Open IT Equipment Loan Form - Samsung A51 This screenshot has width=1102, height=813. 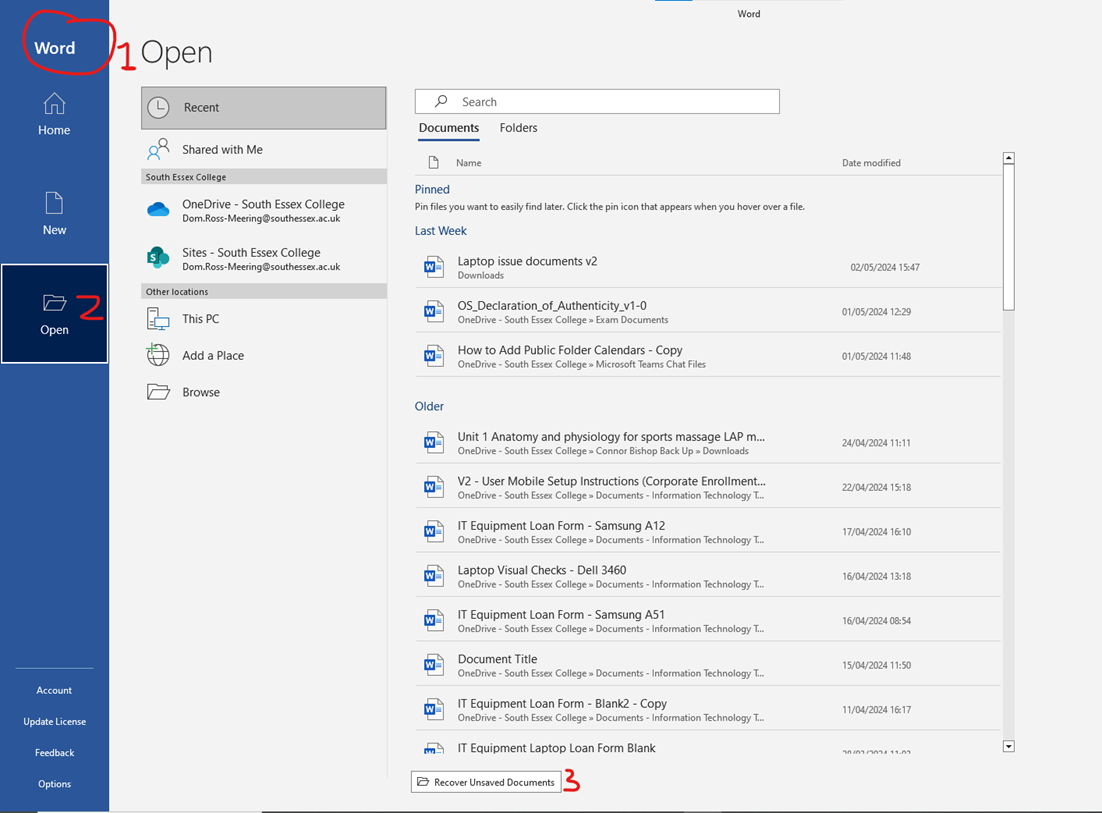point(708,620)
